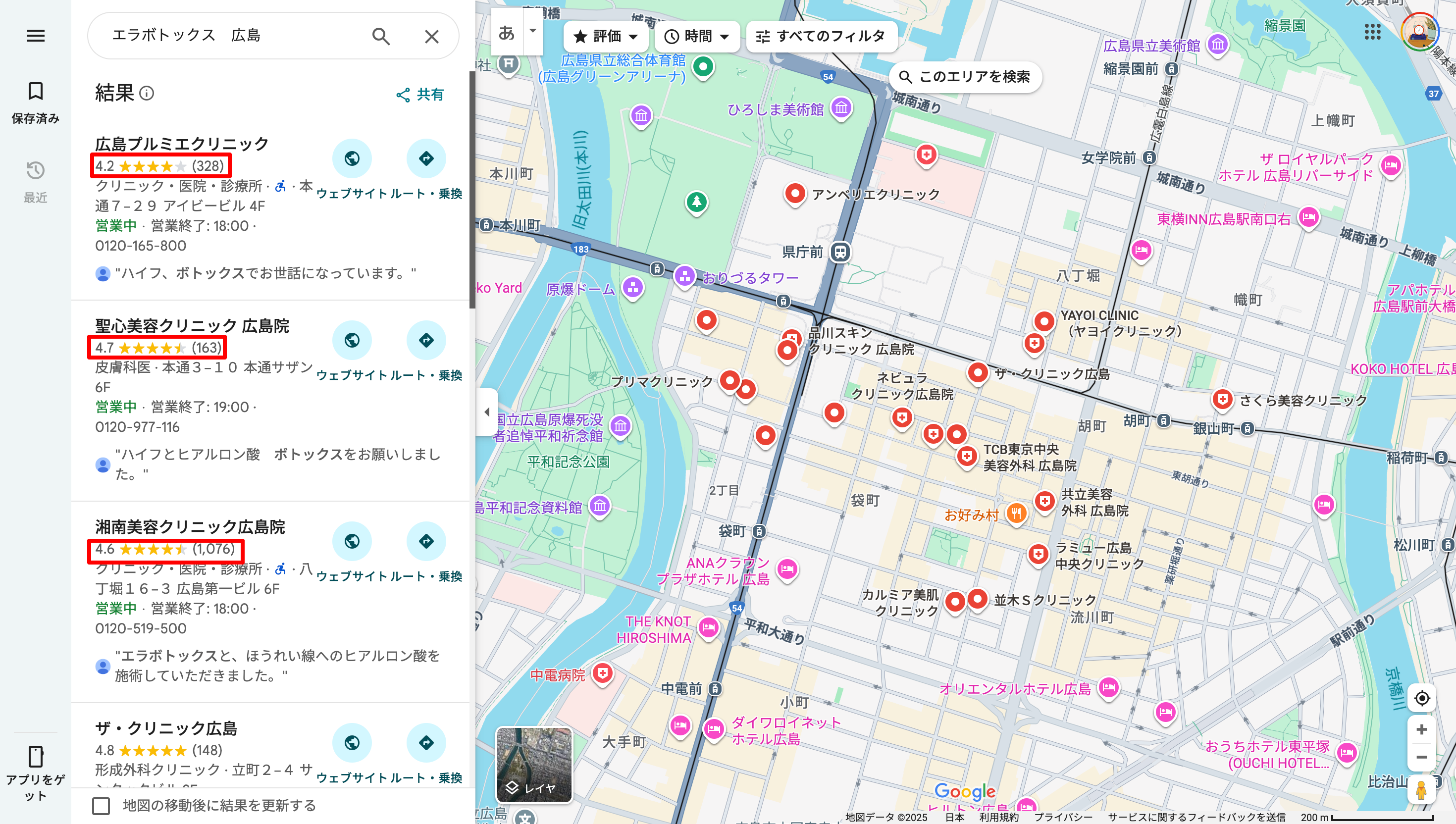Open the Recent (最近) history
This screenshot has height=824, width=1456.
click(35, 182)
